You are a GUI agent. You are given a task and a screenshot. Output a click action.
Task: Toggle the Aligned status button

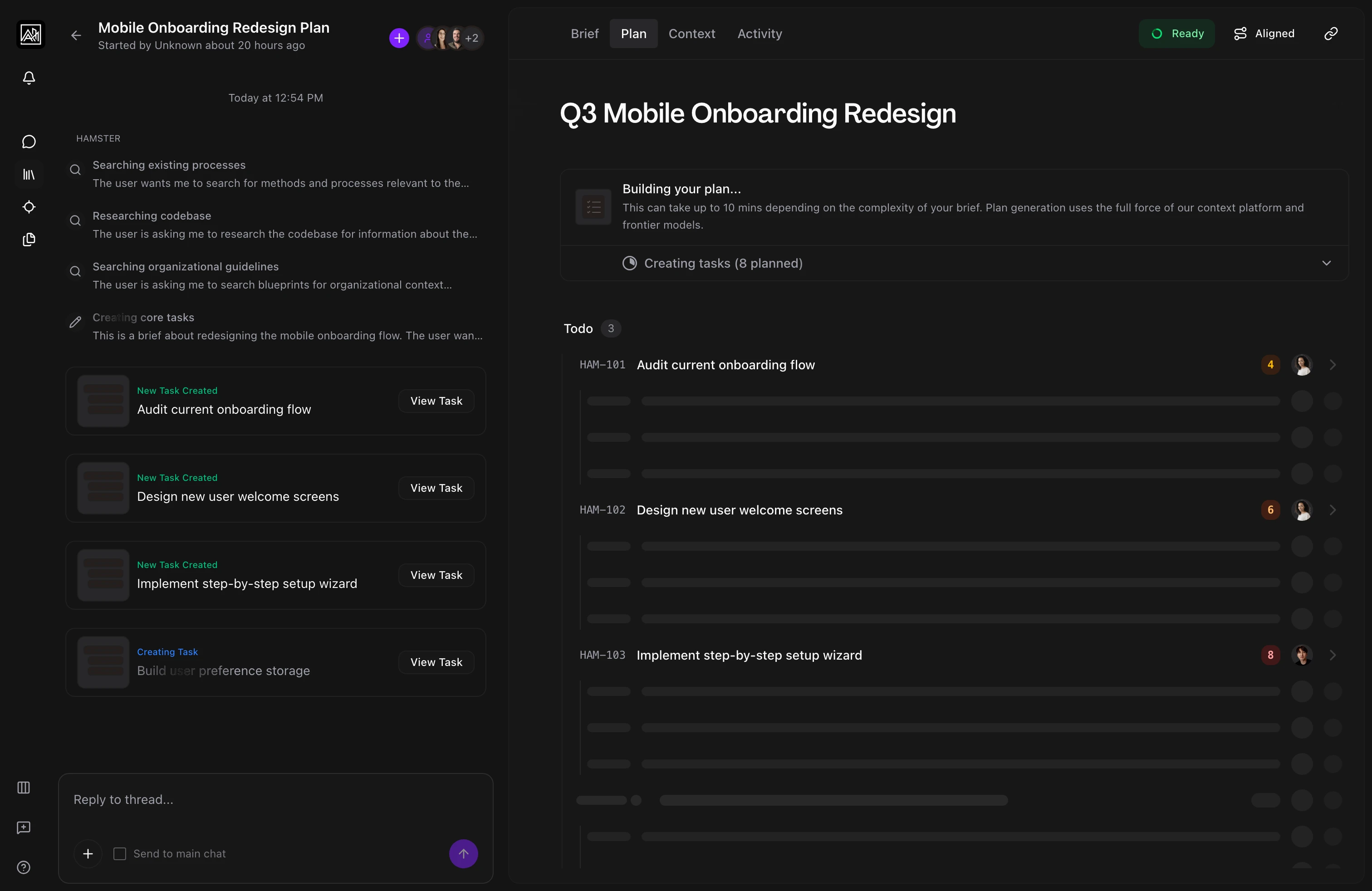1264,34
